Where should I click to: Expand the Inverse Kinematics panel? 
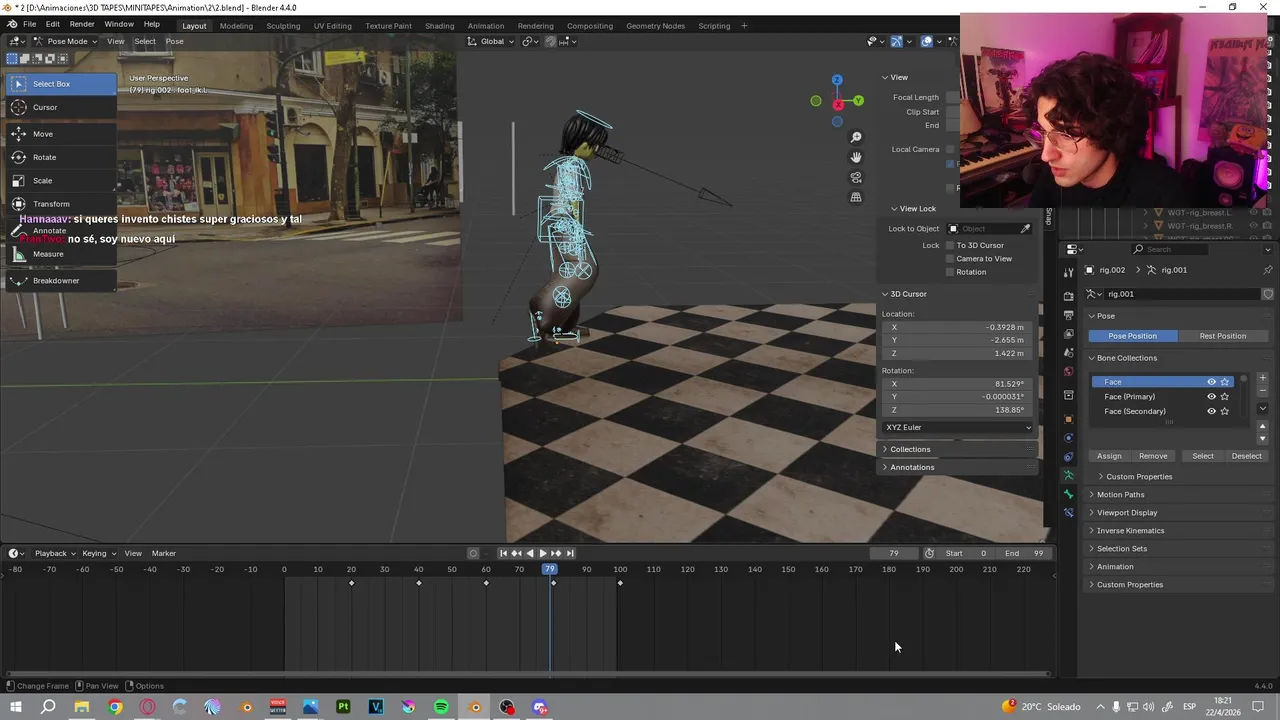coord(1130,531)
